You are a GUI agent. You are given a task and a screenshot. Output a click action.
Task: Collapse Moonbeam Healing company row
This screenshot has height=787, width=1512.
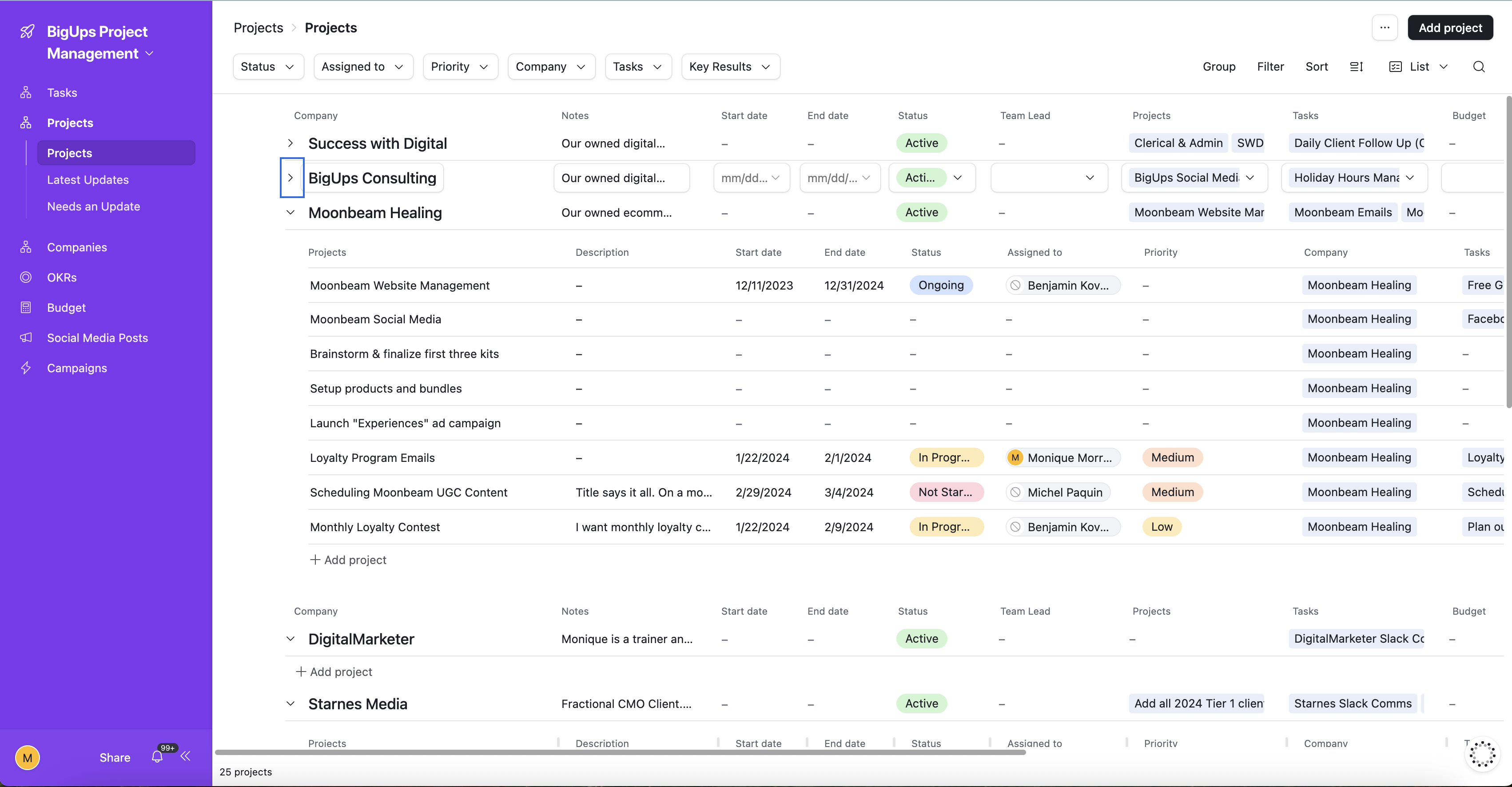pyautogui.click(x=290, y=212)
